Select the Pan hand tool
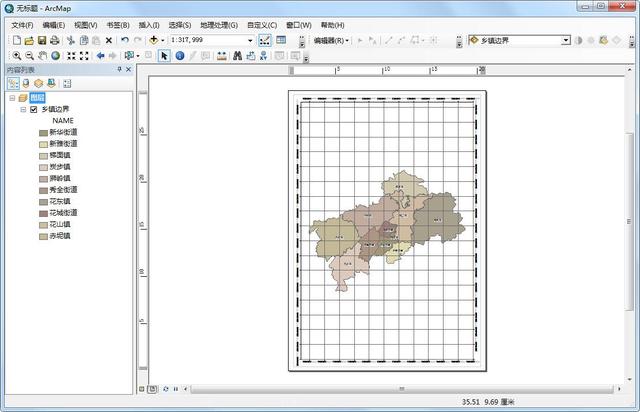 [42, 56]
